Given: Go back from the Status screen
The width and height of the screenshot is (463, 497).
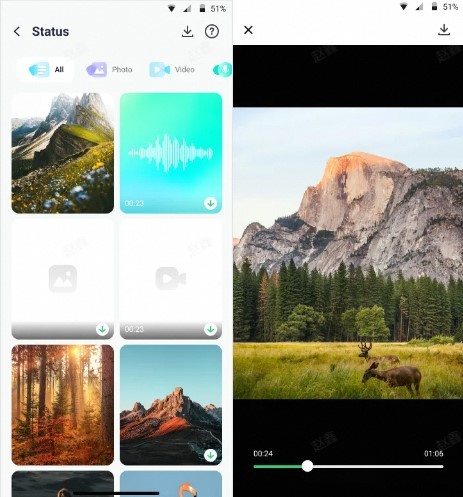Looking at the screenshot, I should click(x=17, y=32).
